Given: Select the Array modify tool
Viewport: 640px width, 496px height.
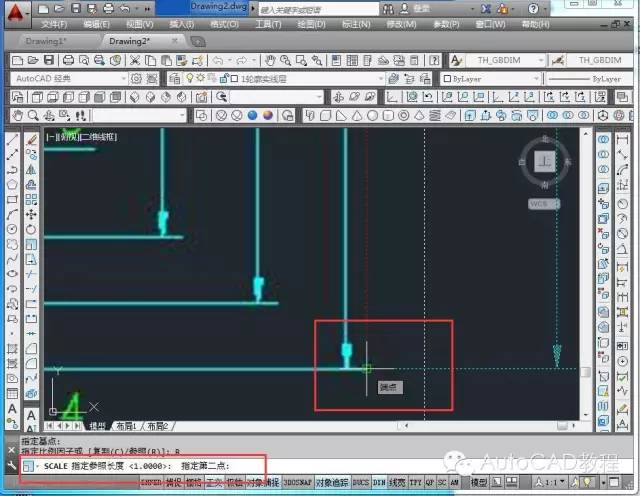Looking at the screenshot, I should tap(31, 200).
